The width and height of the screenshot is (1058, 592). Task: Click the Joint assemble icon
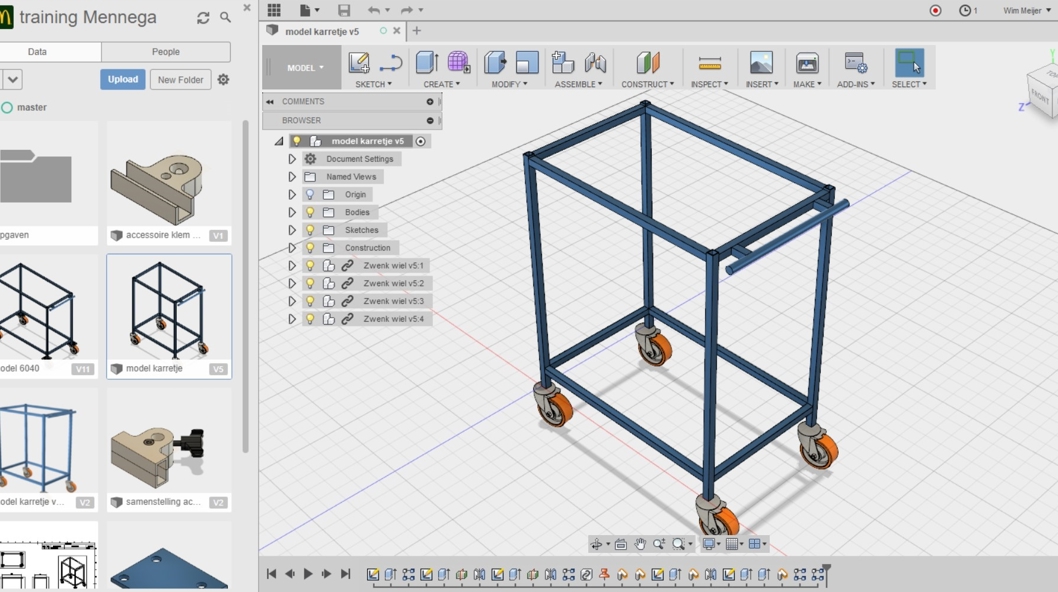(x=595, y=63)
